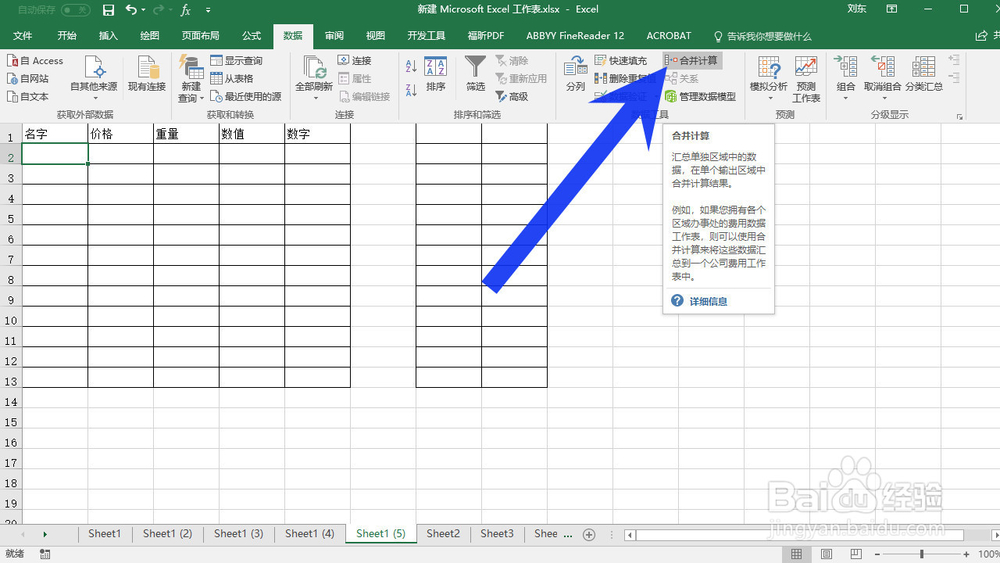Open the 开发工具 ribbon tab

[x=426, y=36]
